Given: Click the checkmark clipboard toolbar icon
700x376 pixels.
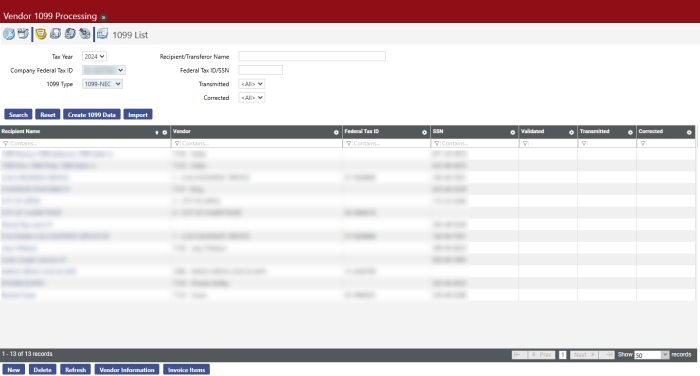Looking at the screenshot, I should click(x=23, y=33).
